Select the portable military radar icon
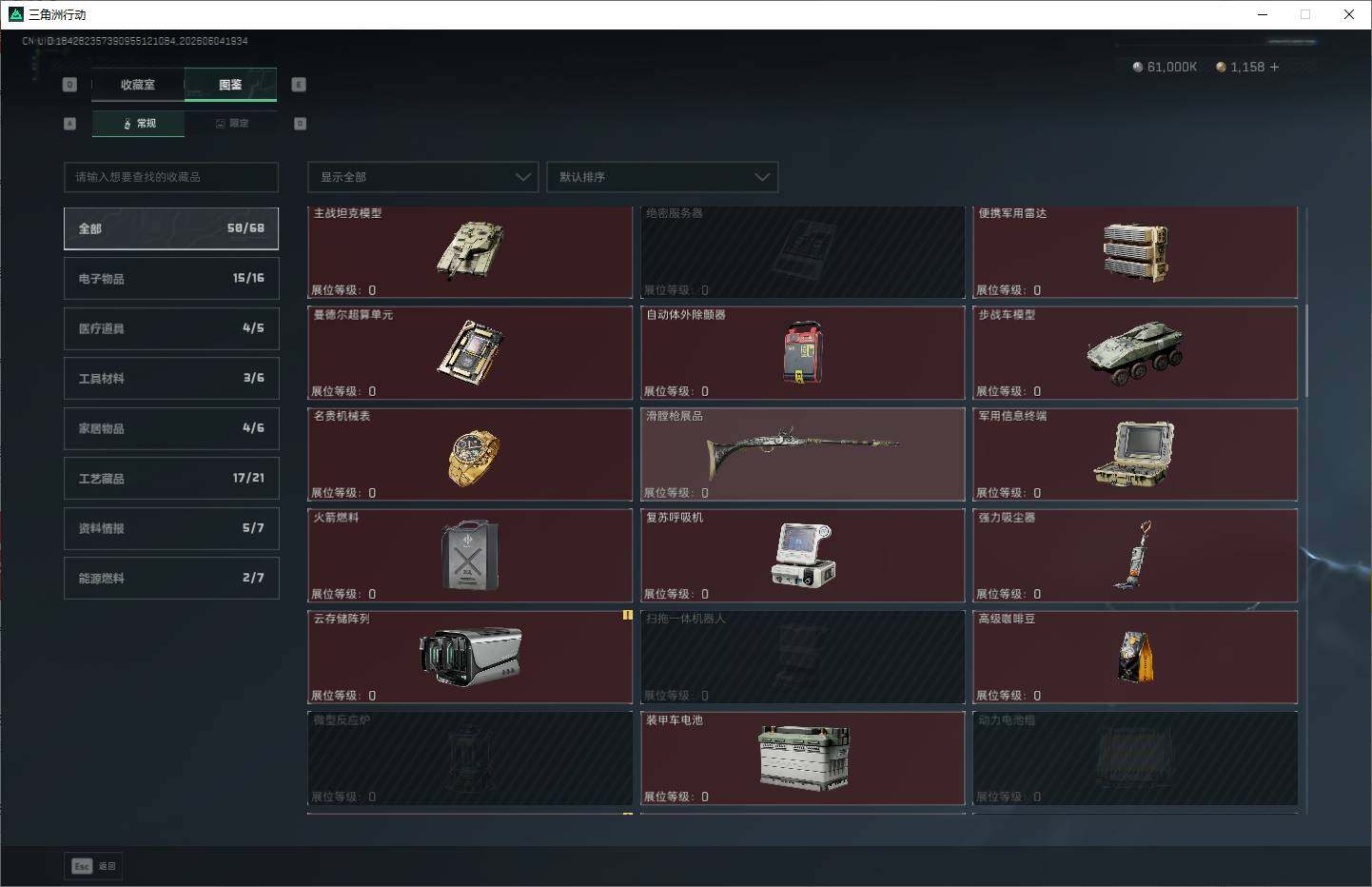This screenshot has width=1372, height=887. [x=1135, y=252]
